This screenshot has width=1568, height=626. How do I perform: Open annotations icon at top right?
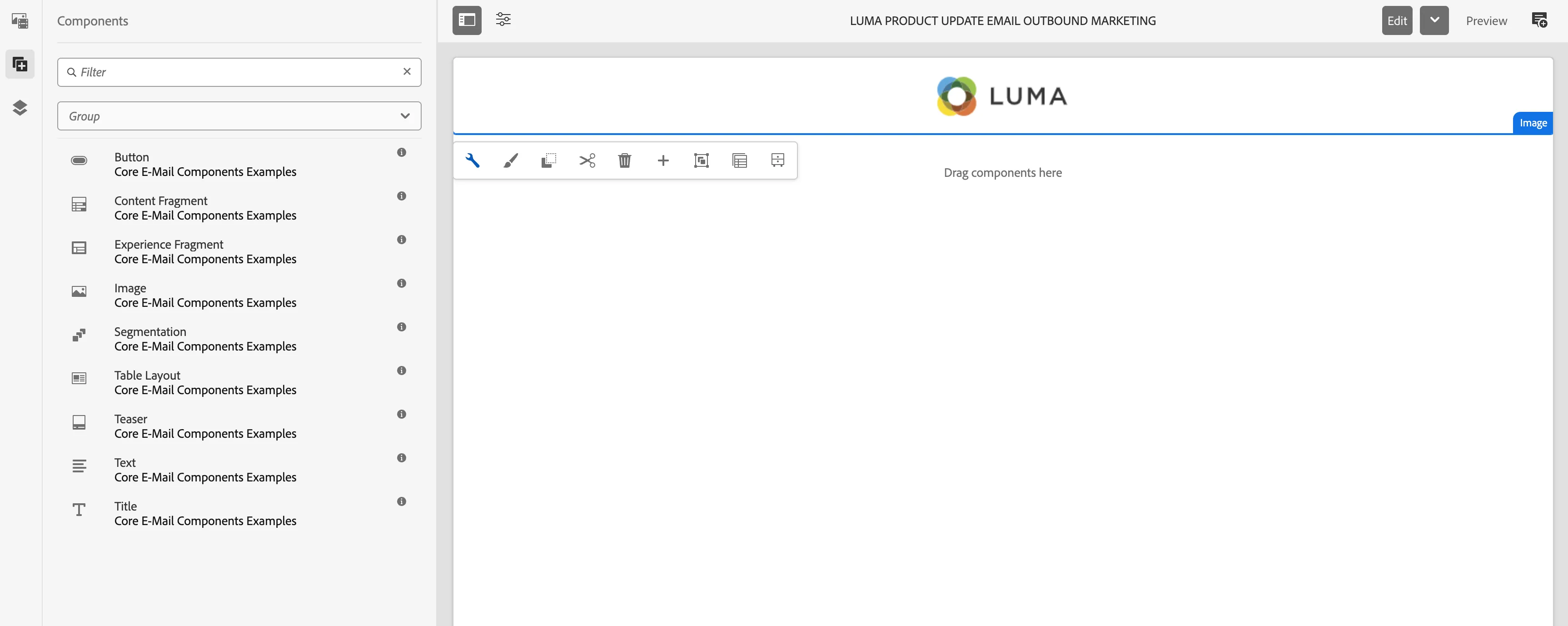click(x=1539, y=20)
